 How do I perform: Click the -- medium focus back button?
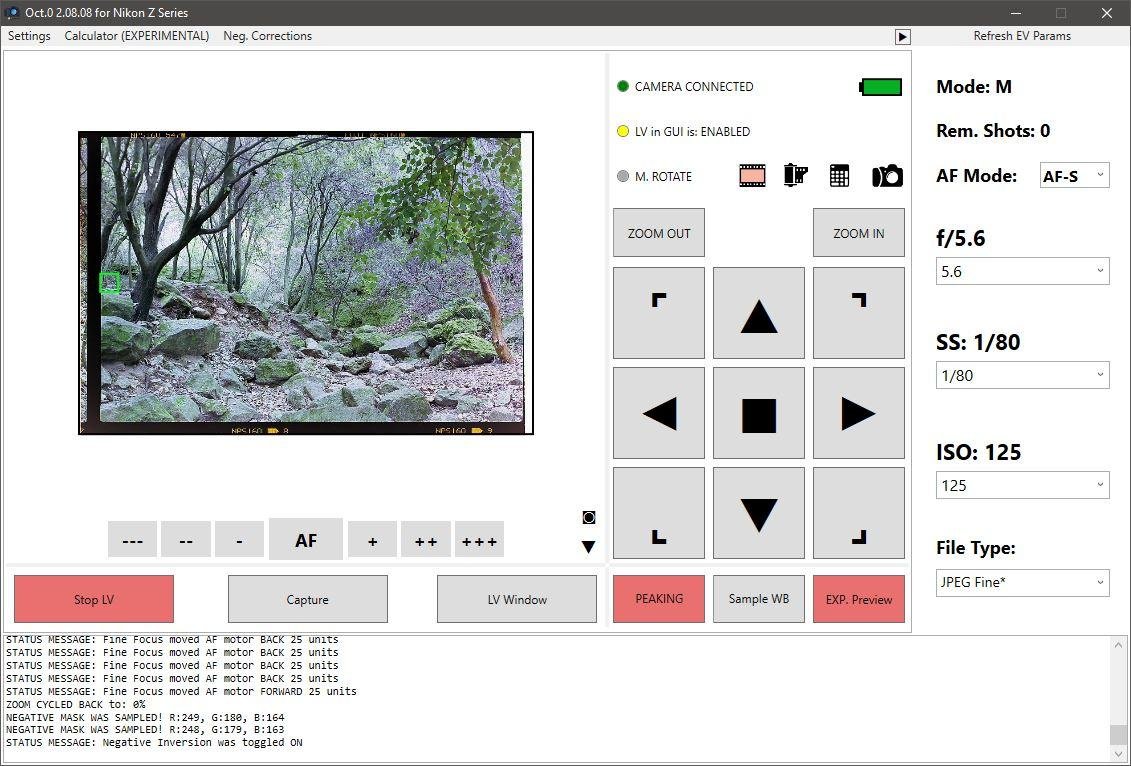[x=186, y=540]
